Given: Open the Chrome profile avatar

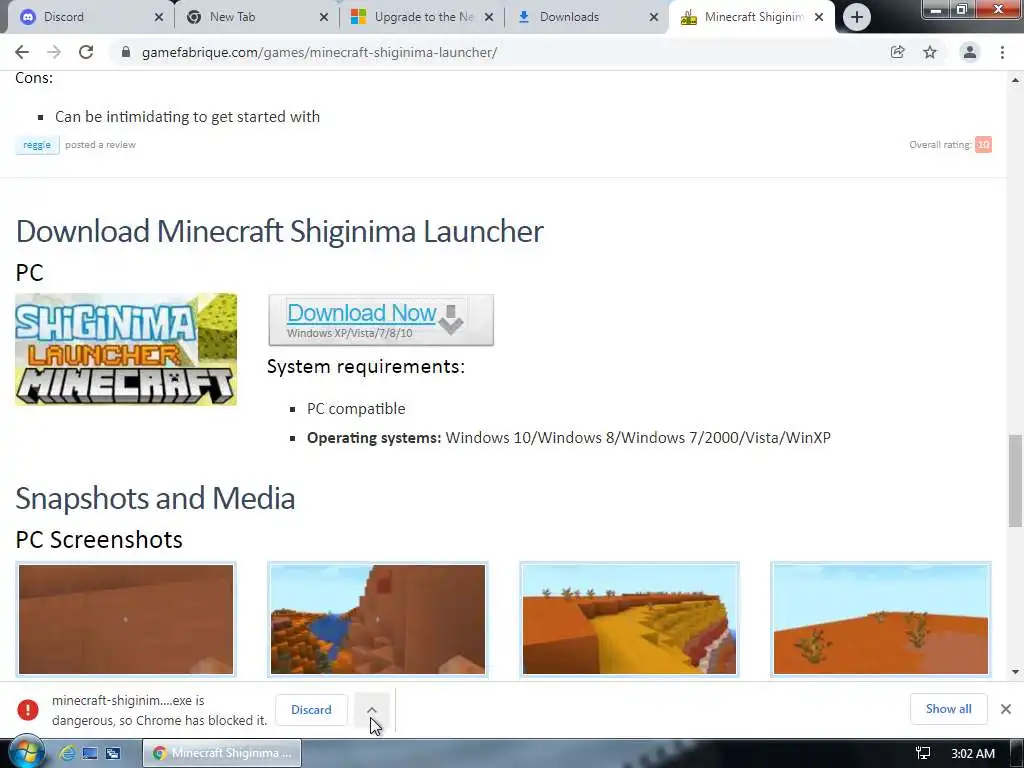Looking at the screenshot, I should click(970, 52).
